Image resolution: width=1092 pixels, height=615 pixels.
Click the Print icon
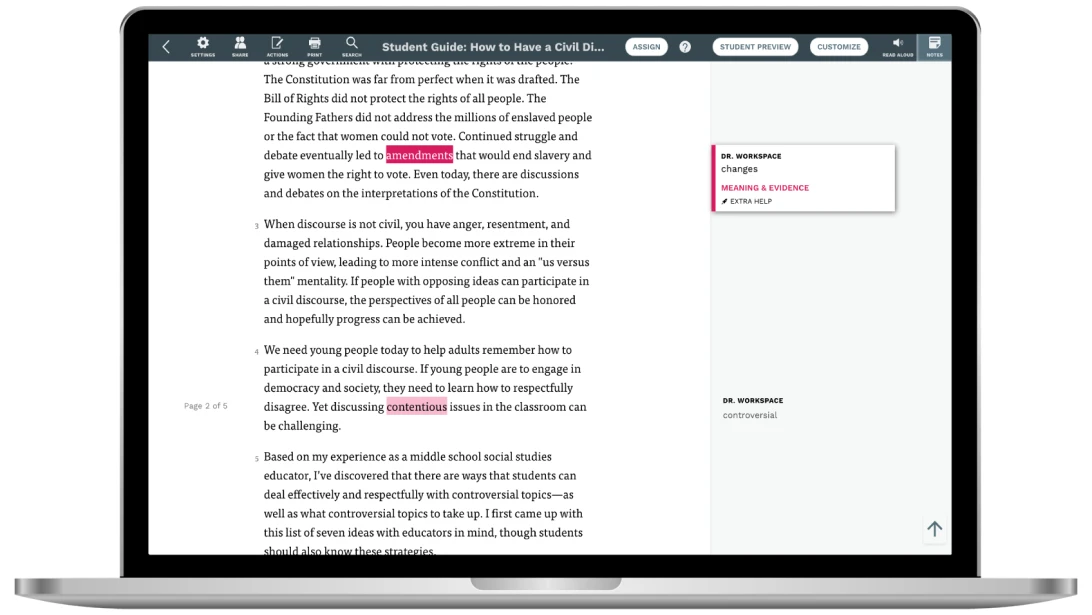315,47
